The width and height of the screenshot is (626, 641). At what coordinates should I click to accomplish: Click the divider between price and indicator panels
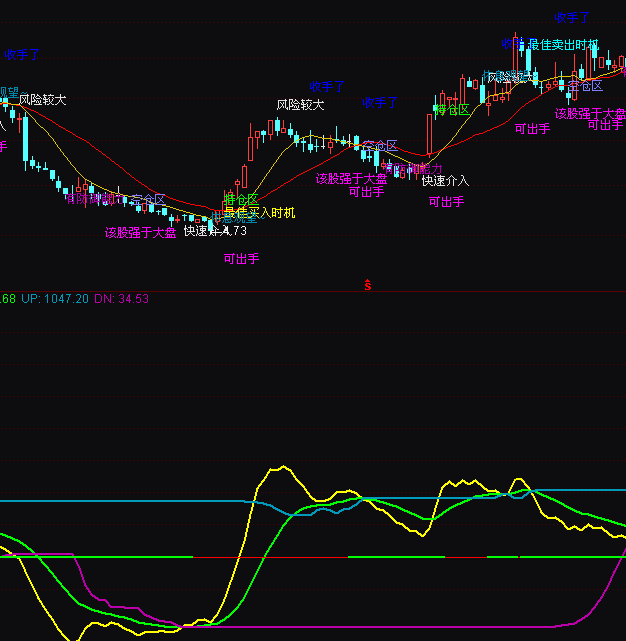(313, 291)
